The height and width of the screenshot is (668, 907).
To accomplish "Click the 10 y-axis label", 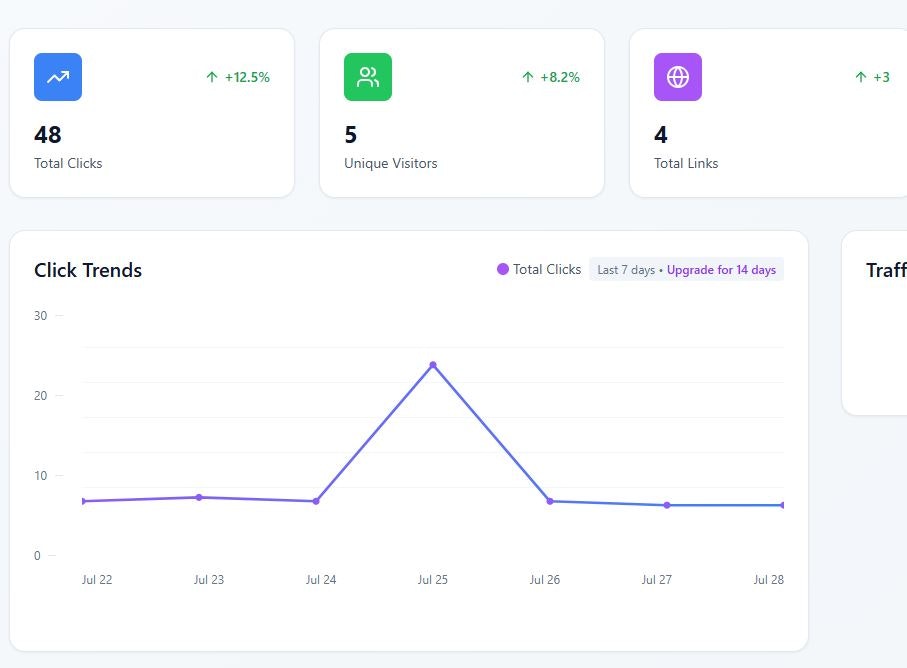I will click(x=40, y=475).
